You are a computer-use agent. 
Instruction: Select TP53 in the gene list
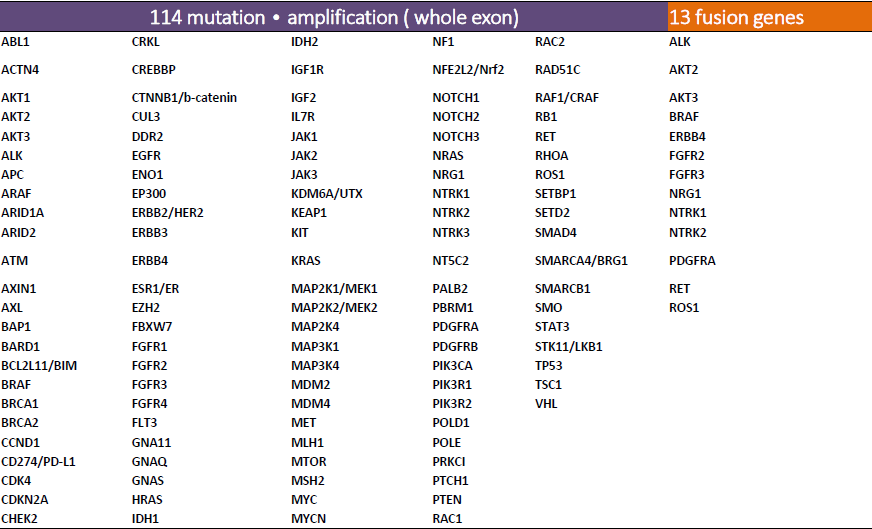pyautogui.click(x=548, y=366)
